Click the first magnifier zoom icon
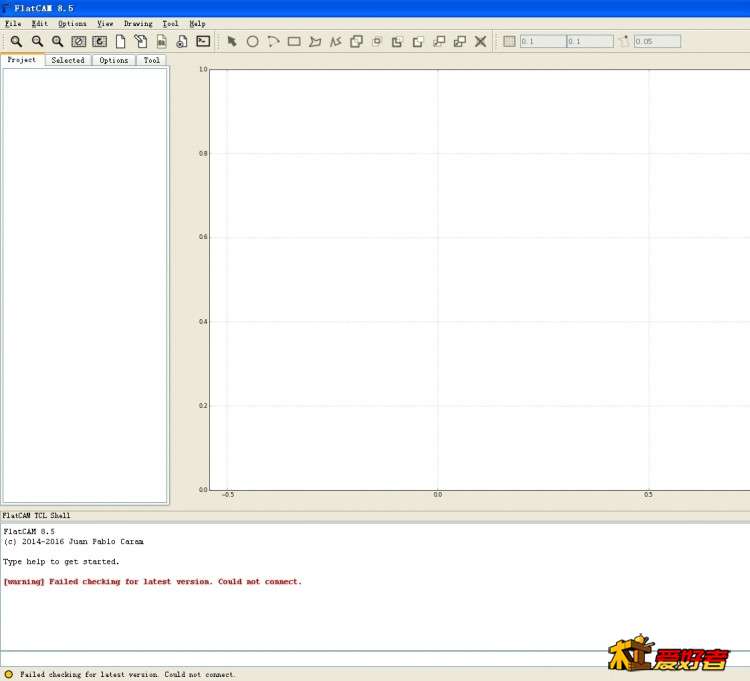 [16, 42]
